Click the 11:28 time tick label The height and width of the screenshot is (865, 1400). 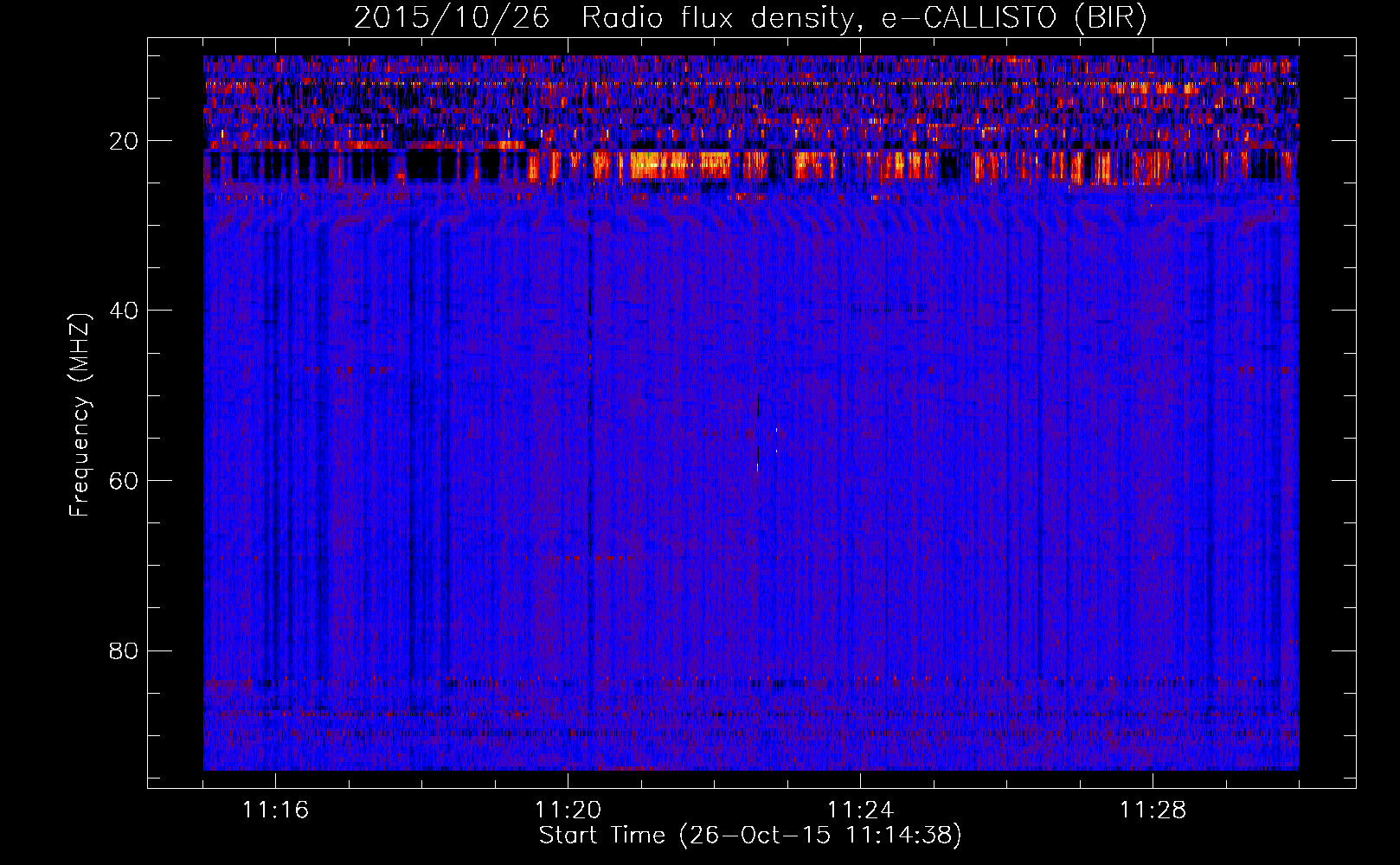1153,811
